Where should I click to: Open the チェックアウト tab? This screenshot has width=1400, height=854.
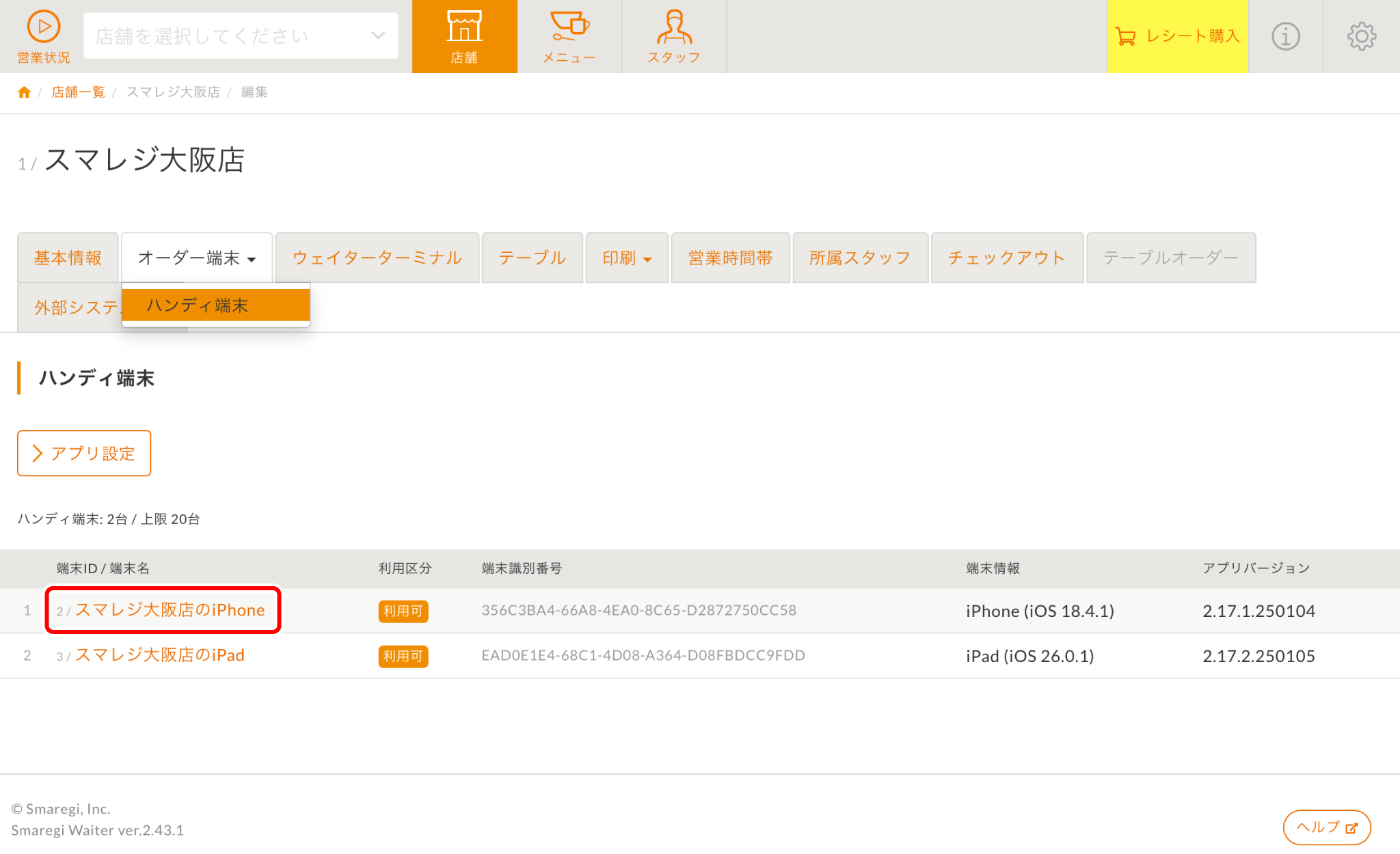tap(1006, 258)
